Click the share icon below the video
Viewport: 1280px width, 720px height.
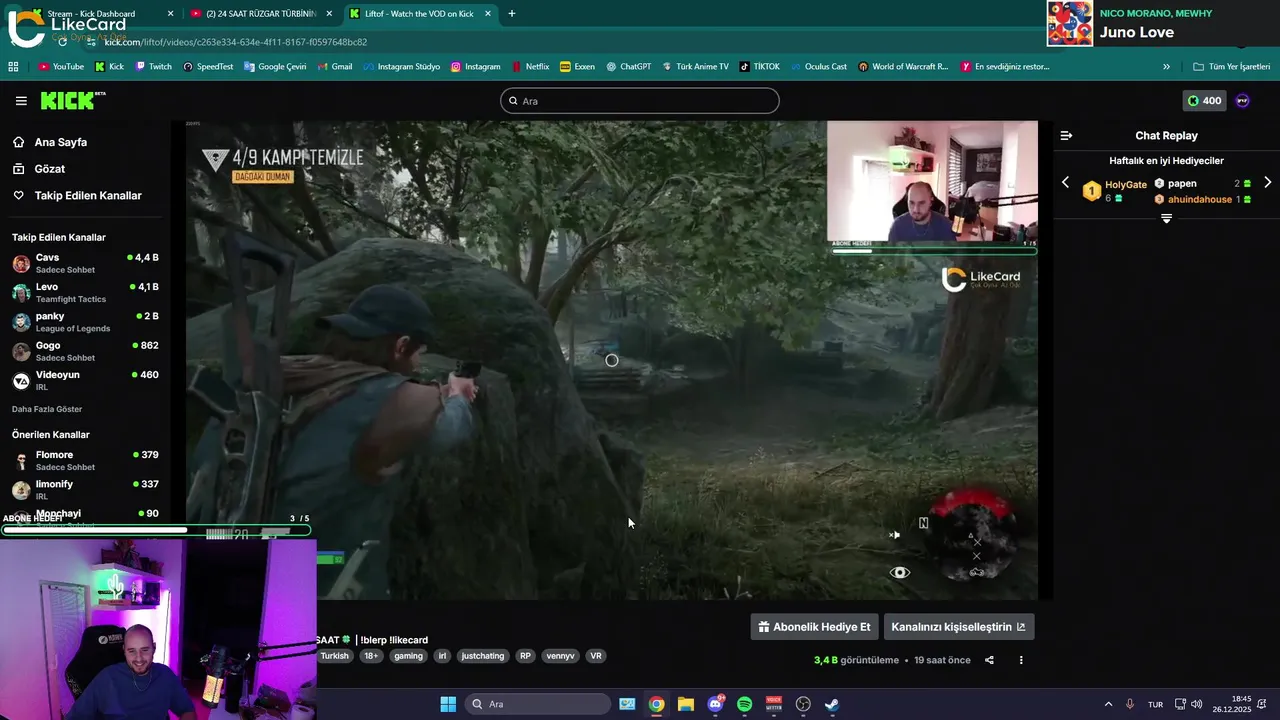pos(989,660)
